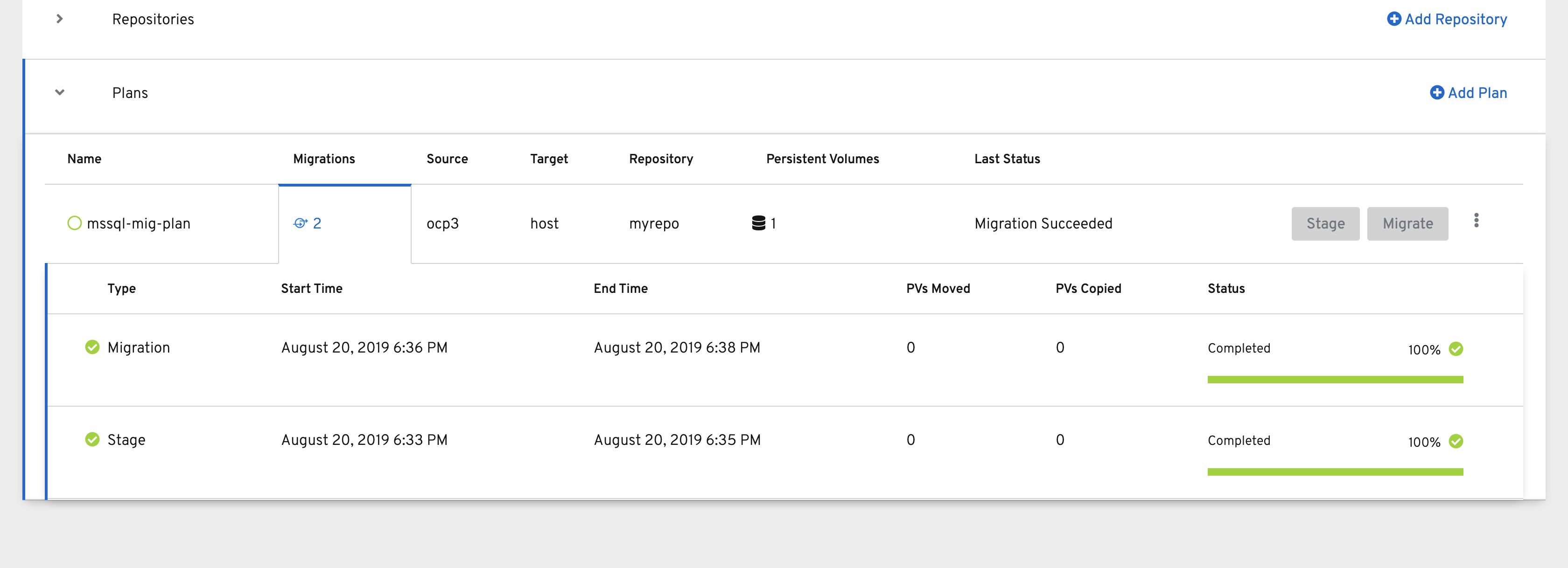Click the Migrate button
Screen dimensions: 1568x568
coord(1407,223)
